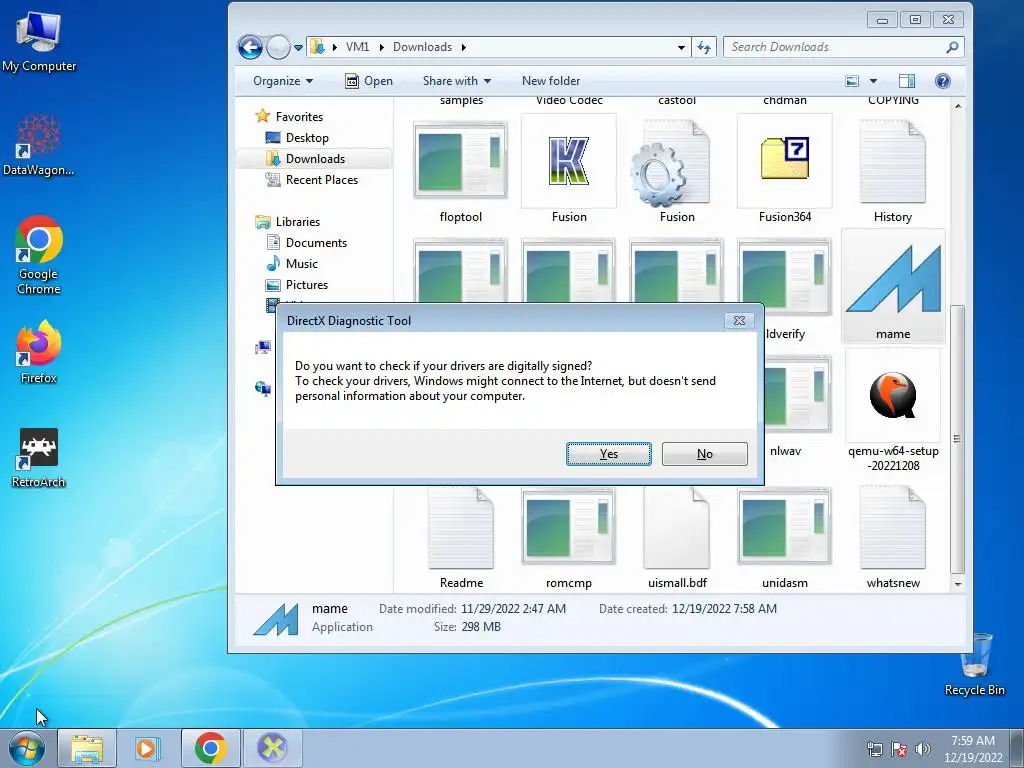Select the Fusion K application icon

coord(569,161)
